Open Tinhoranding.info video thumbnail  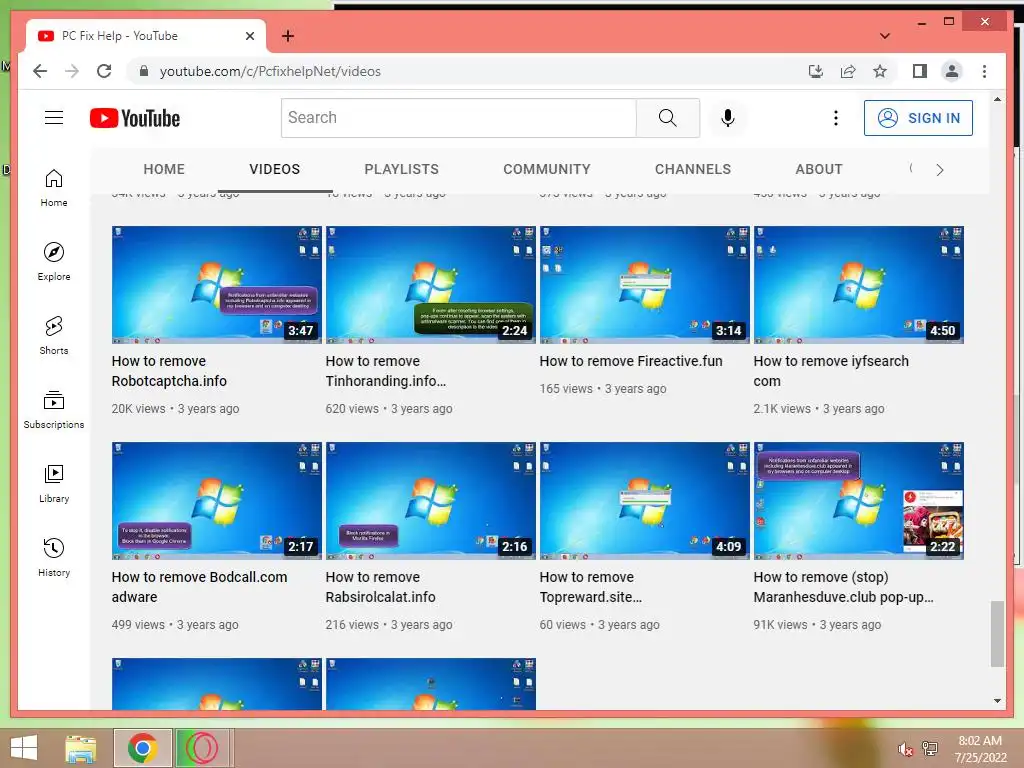430,285
